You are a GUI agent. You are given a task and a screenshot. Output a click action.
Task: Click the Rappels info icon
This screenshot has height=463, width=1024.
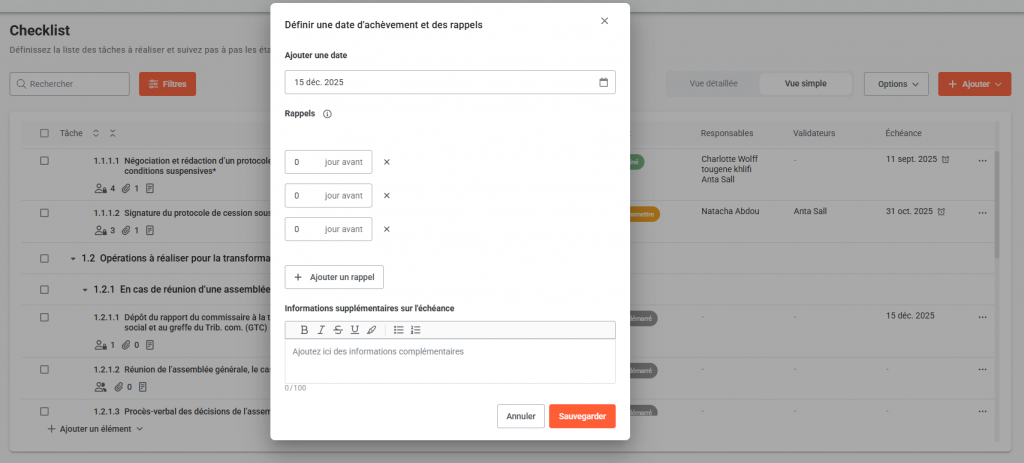pyautogui.click(x=327, y=114)
